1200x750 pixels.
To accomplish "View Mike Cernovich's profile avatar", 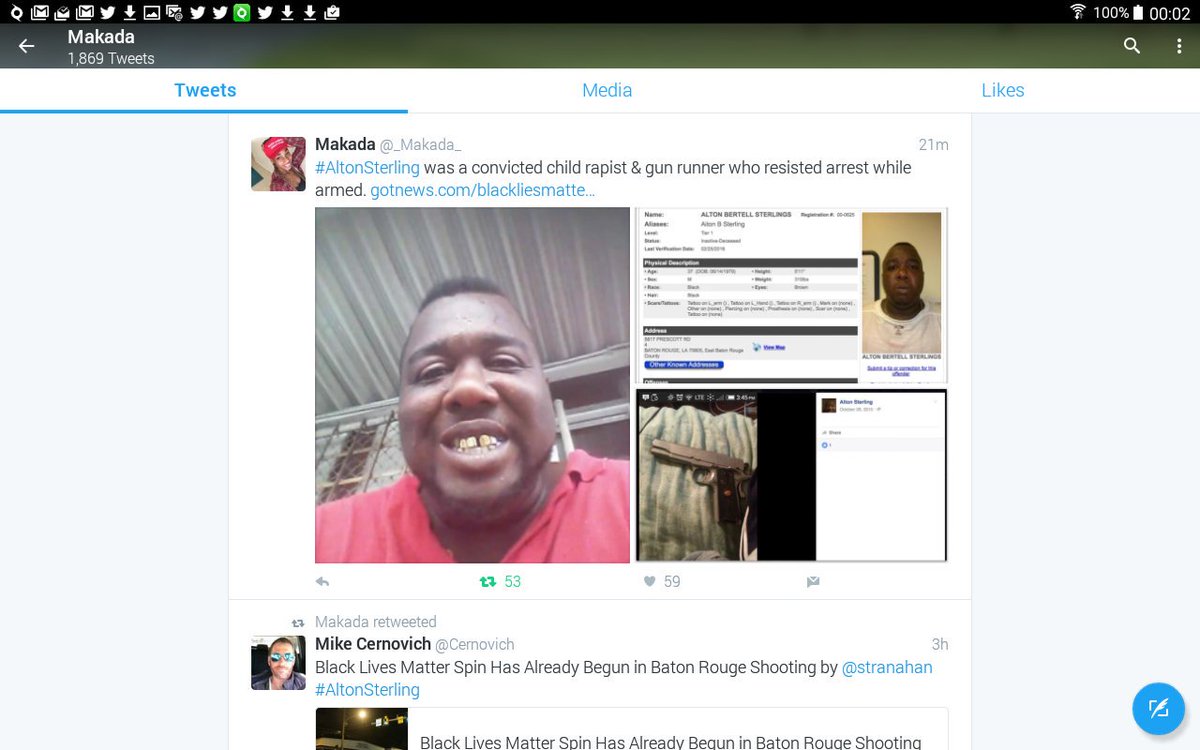I will [x=278, y=663].
